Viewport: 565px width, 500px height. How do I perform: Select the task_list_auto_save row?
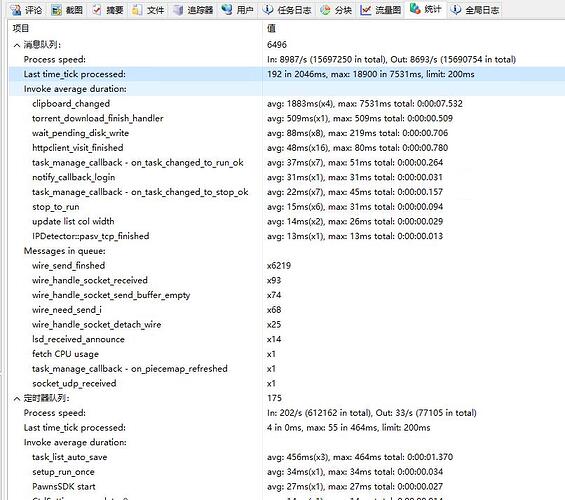point(287,457)
